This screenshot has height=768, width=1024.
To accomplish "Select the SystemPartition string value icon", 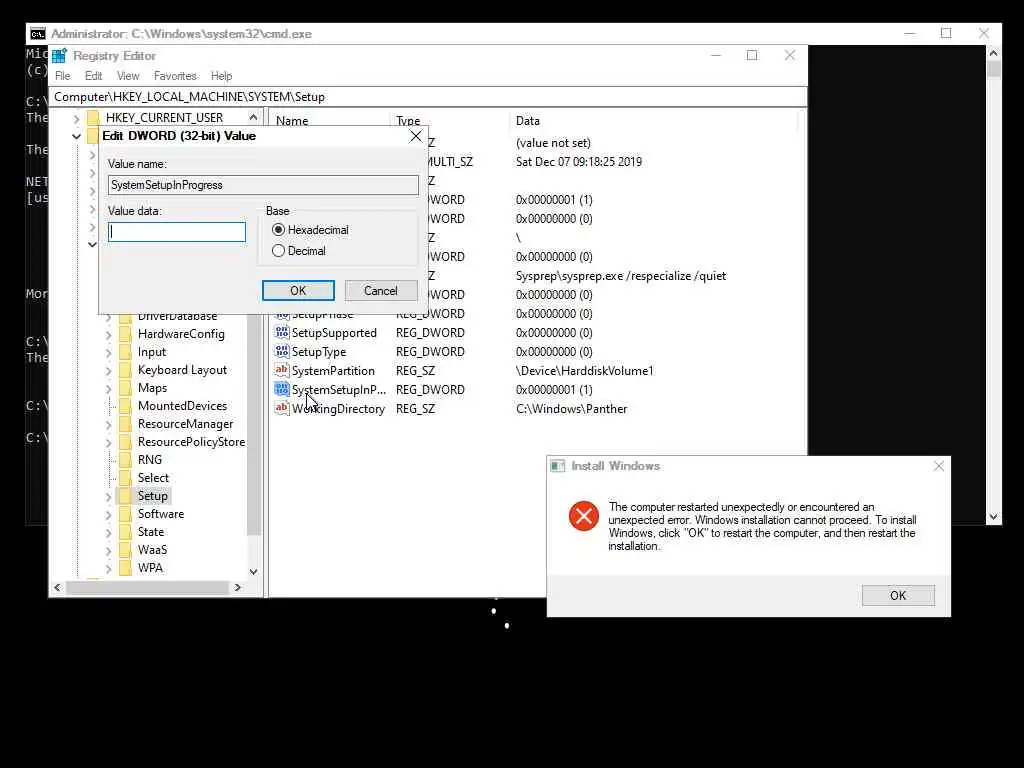I will pyautogui.click(x=281, y=370).
